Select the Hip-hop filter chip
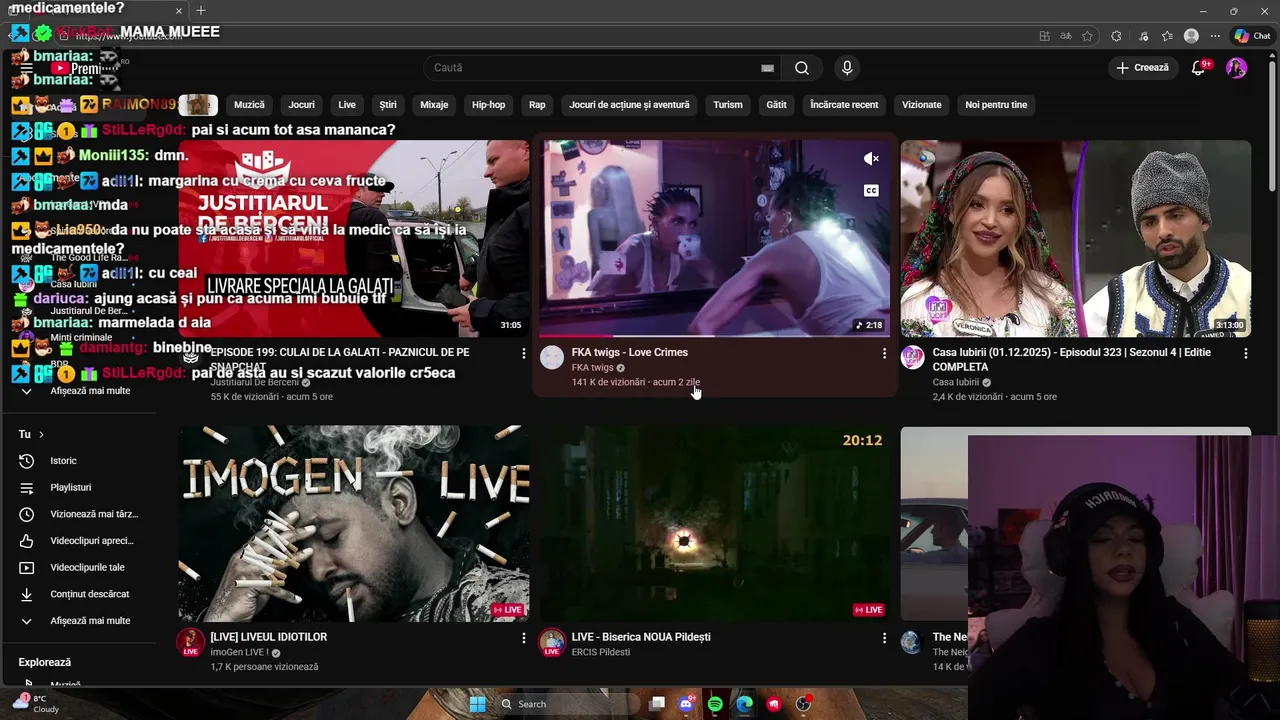The height and width of the screenshot is (720, 1280). pos(489,105)
